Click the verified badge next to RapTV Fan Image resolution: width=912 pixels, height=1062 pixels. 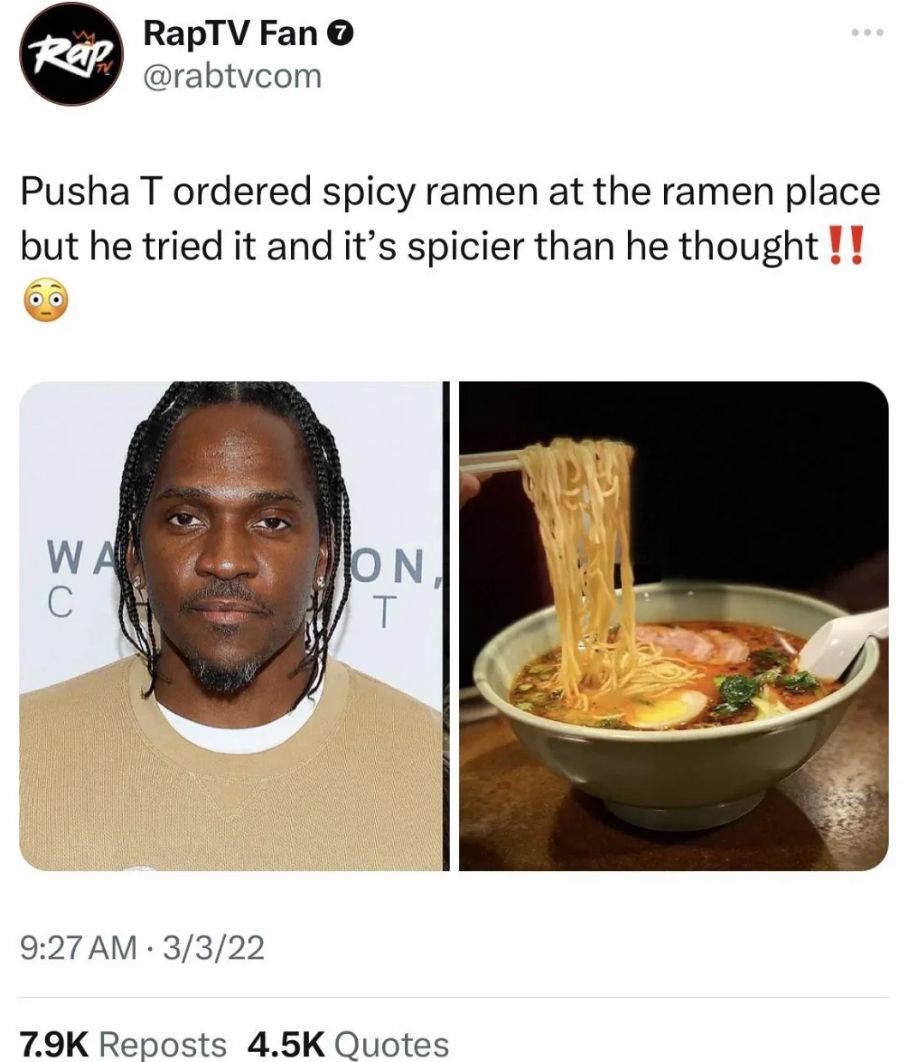[342, 34]
